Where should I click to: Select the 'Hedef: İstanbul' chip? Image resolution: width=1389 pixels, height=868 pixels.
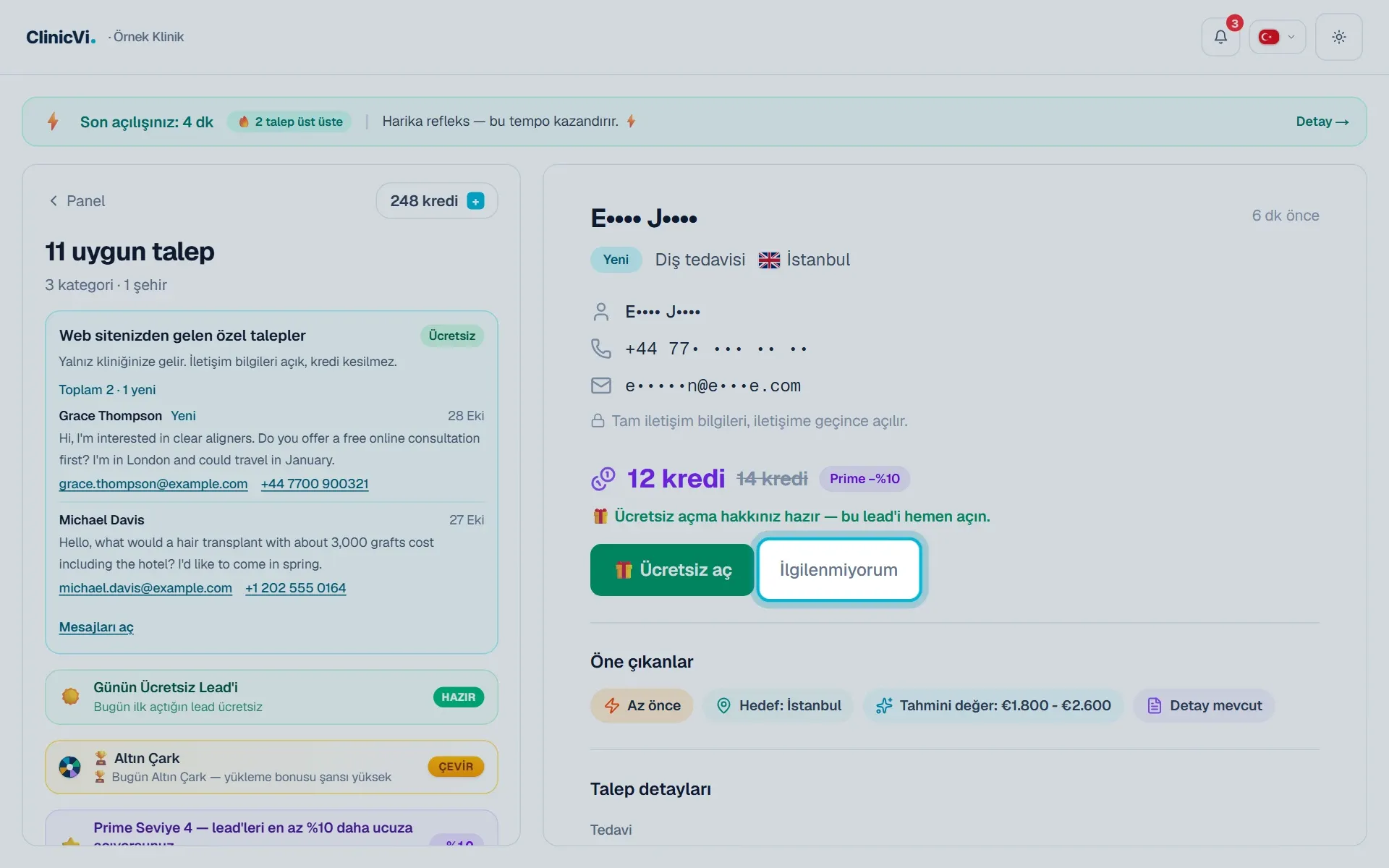[x=778, y=706]
